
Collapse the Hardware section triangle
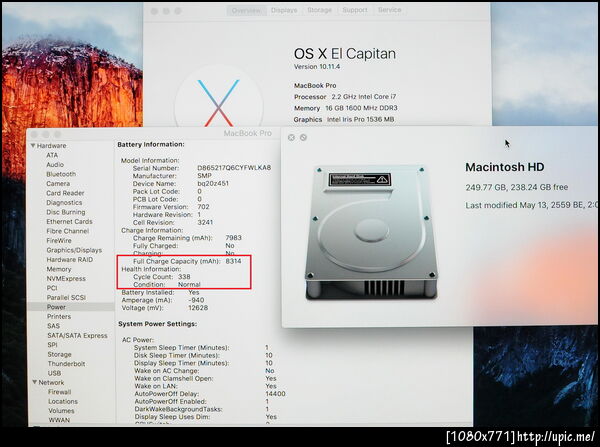pyautogui.click(x=33, y=145)
